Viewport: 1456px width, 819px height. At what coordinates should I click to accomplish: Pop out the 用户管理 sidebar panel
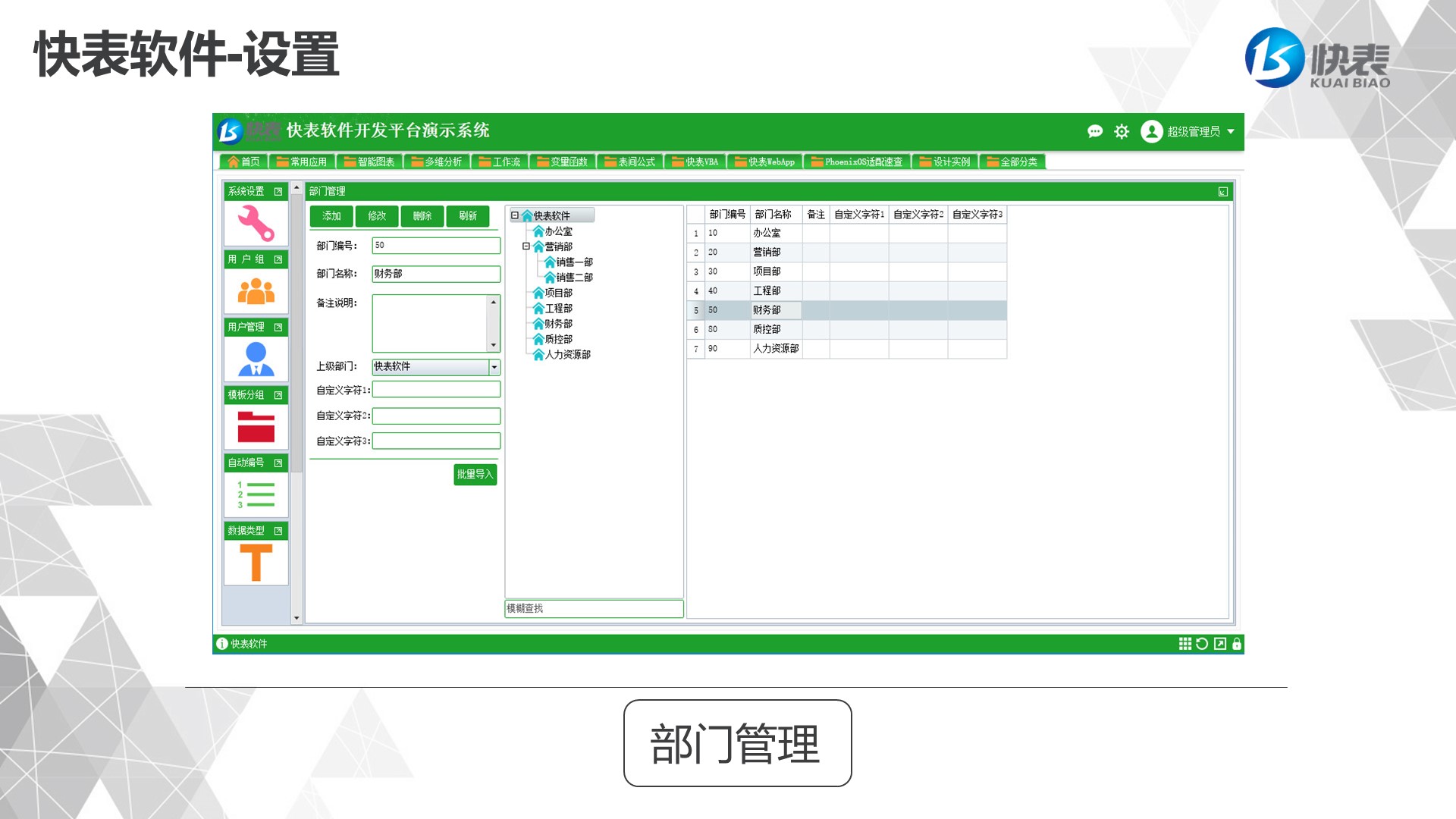(278, 328)
